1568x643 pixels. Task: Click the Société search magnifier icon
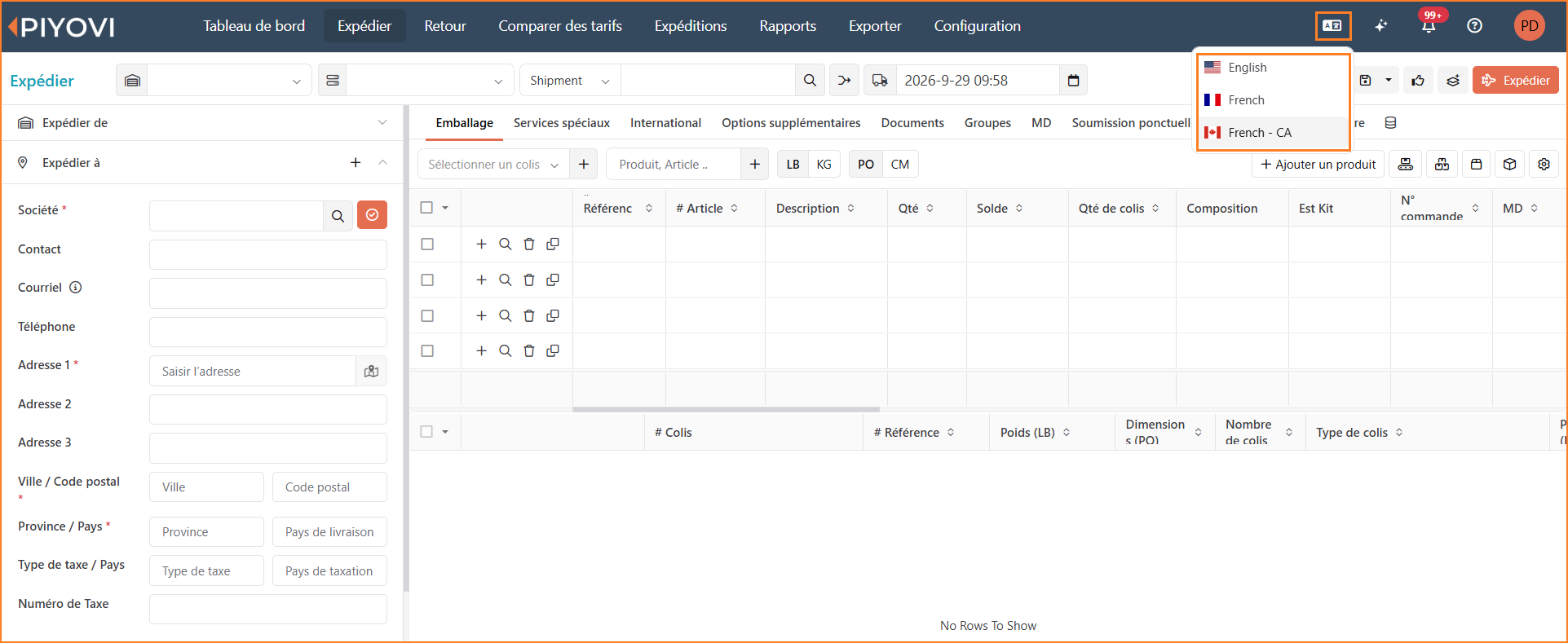(x=338, y=215)
